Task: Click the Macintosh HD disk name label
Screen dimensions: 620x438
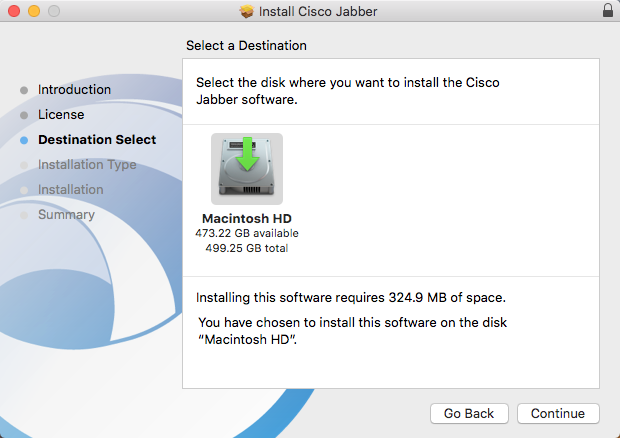Action: 247,219
